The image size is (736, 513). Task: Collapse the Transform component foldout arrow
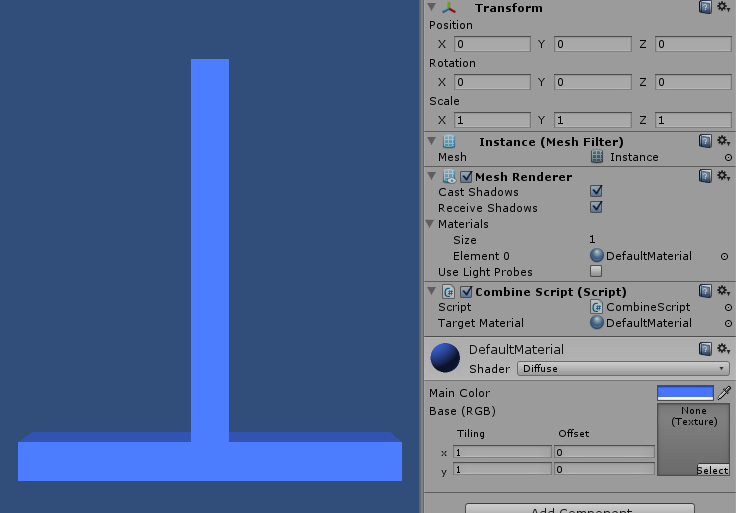coord(431,7)
